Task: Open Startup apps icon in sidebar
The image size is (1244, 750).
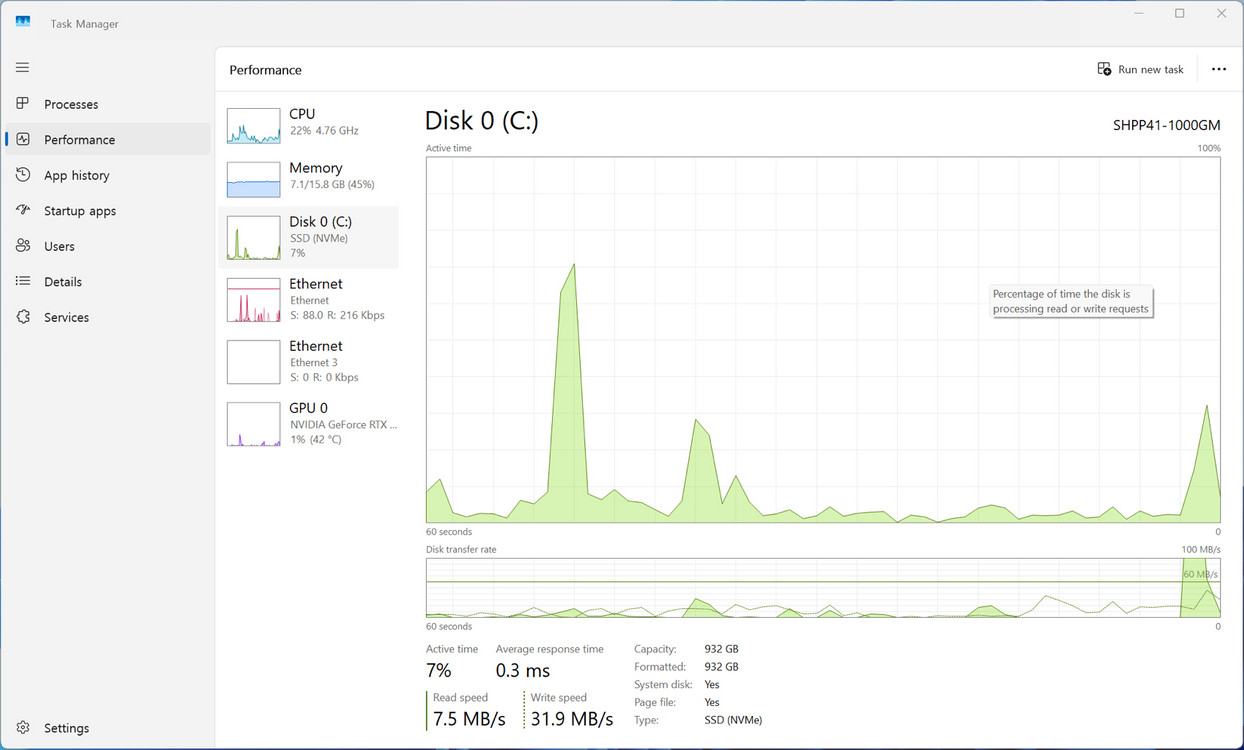Action: pyautogui.click(x=23, y=211)
